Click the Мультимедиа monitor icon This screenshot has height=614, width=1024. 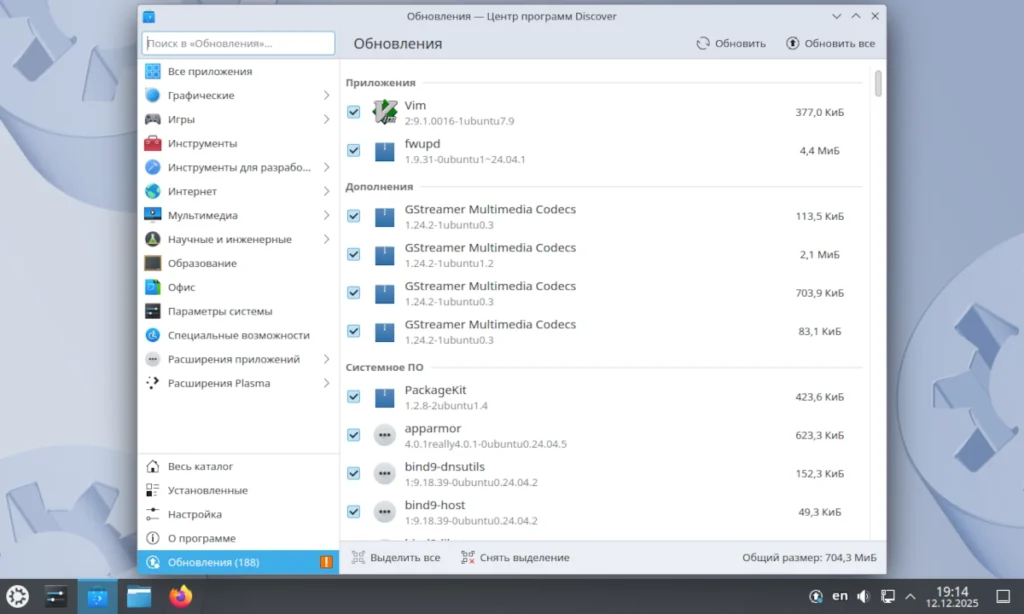[153, 215]
